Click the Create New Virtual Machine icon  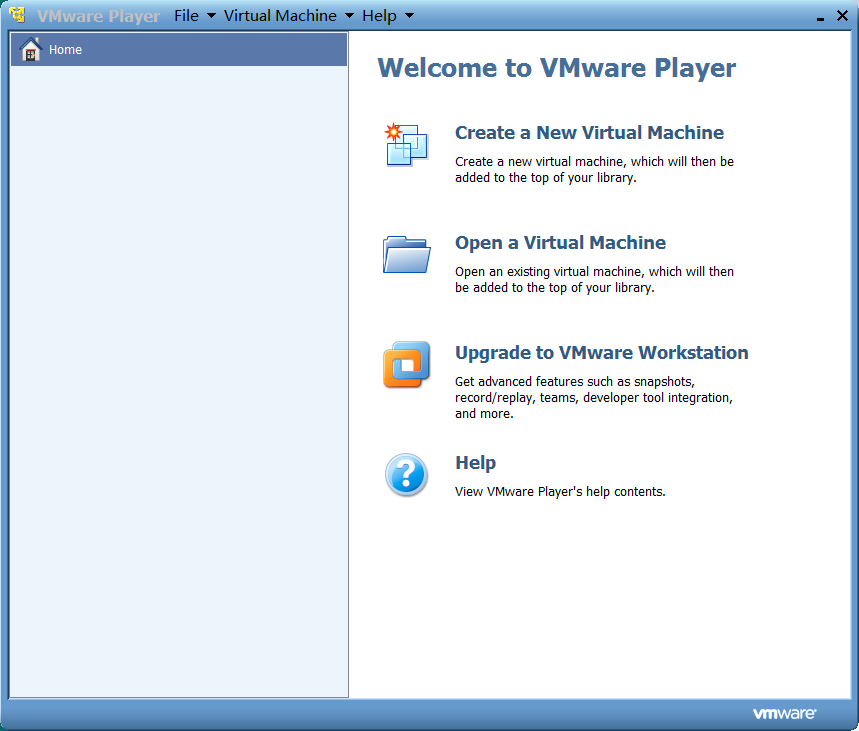coord(406,144)
